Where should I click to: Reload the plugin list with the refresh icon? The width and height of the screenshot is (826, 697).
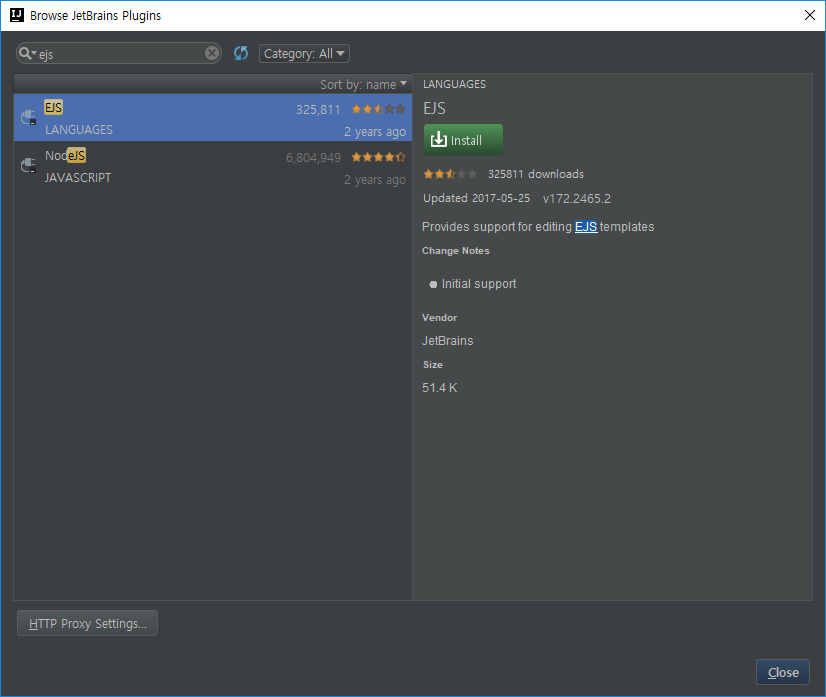click(x=241, y=53)
